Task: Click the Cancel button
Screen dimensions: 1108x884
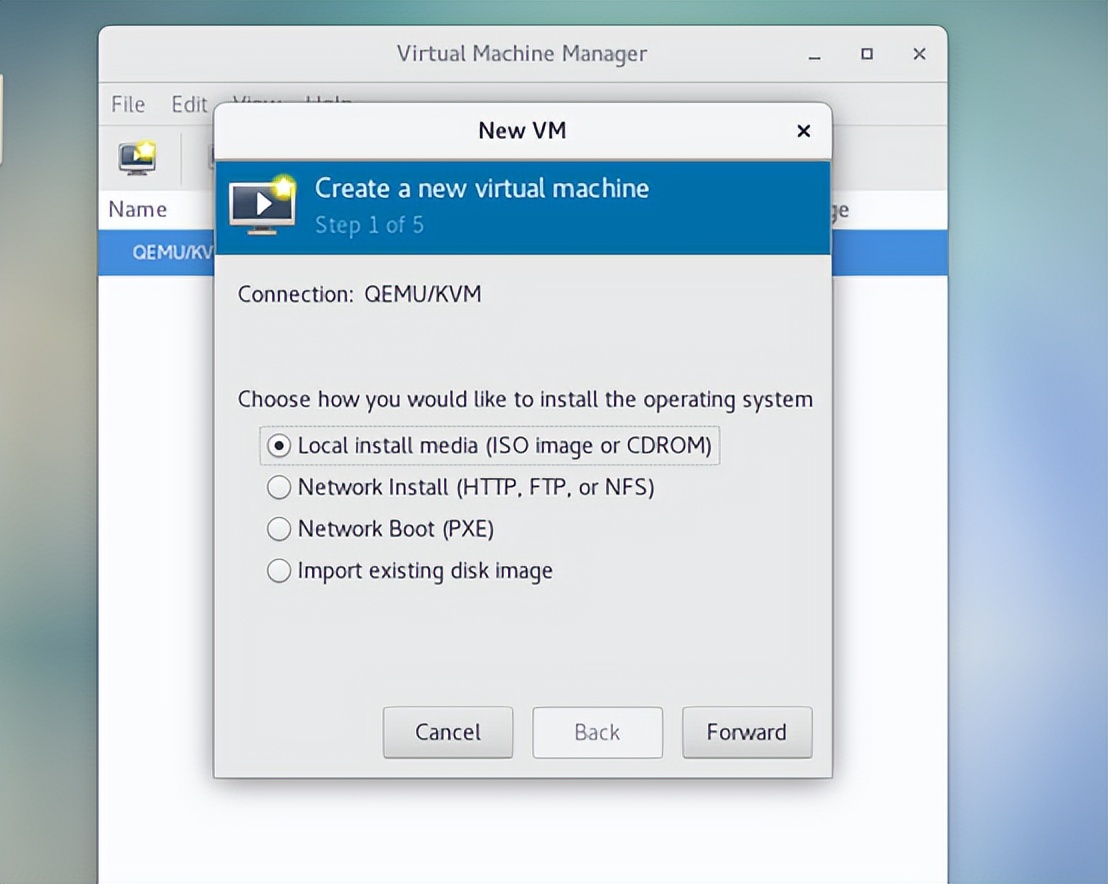Action: (x=448, y=732)
